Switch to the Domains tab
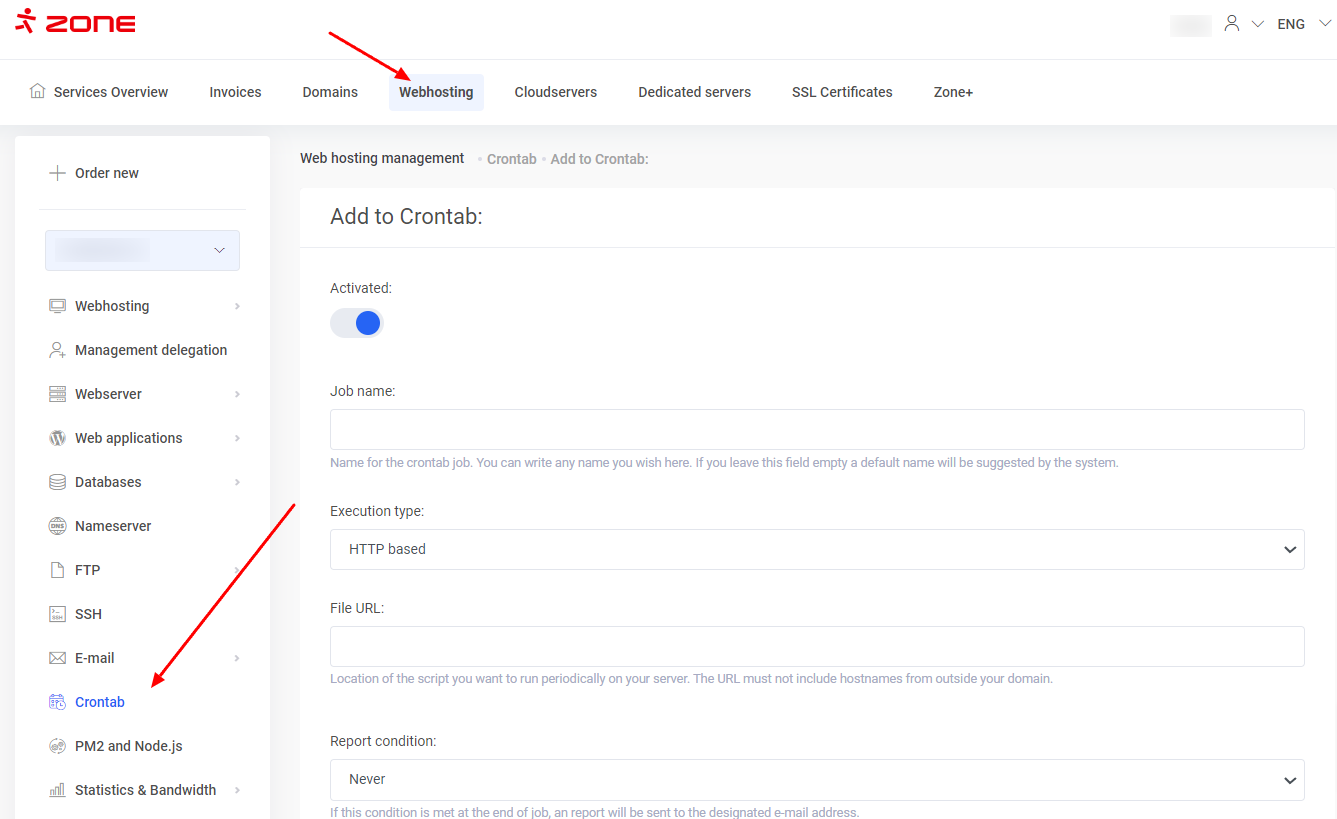Viewport: 1337px width, 819px height. click(x=330, y=92)
